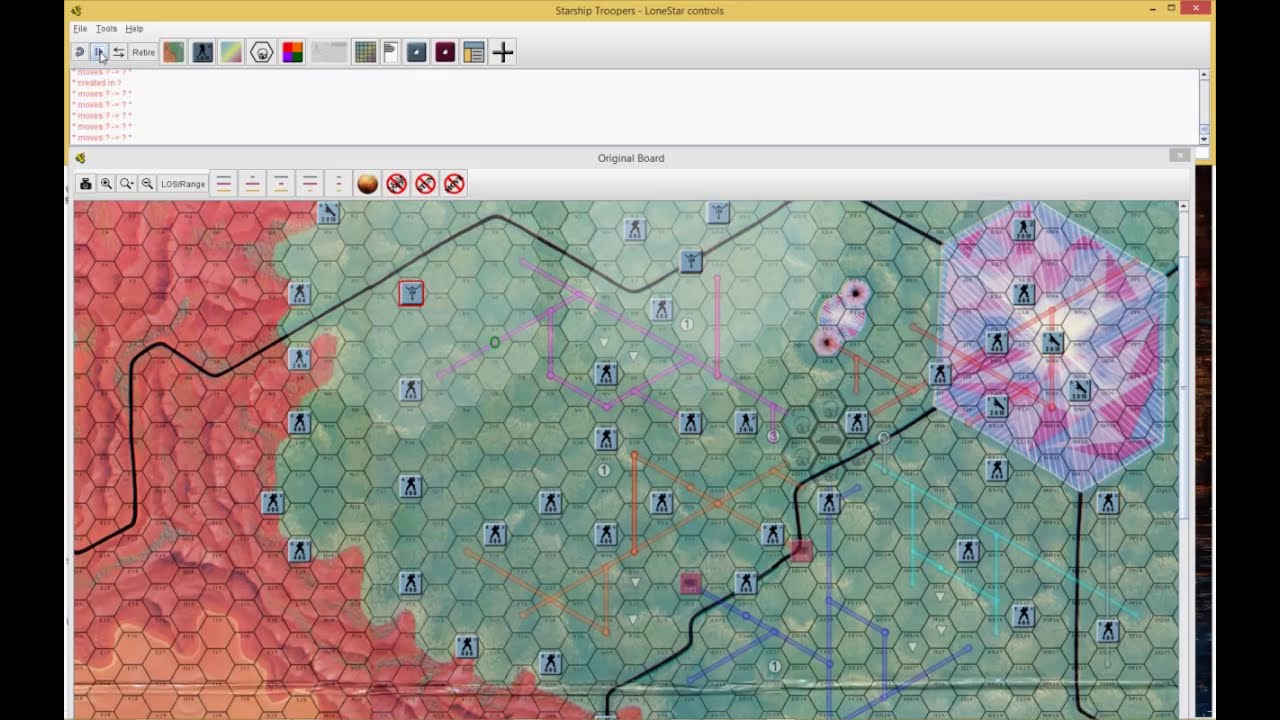The height and width of the screenshot is (720, 1280).
Task: Close the Original Board window
Action: [1180, 156]
